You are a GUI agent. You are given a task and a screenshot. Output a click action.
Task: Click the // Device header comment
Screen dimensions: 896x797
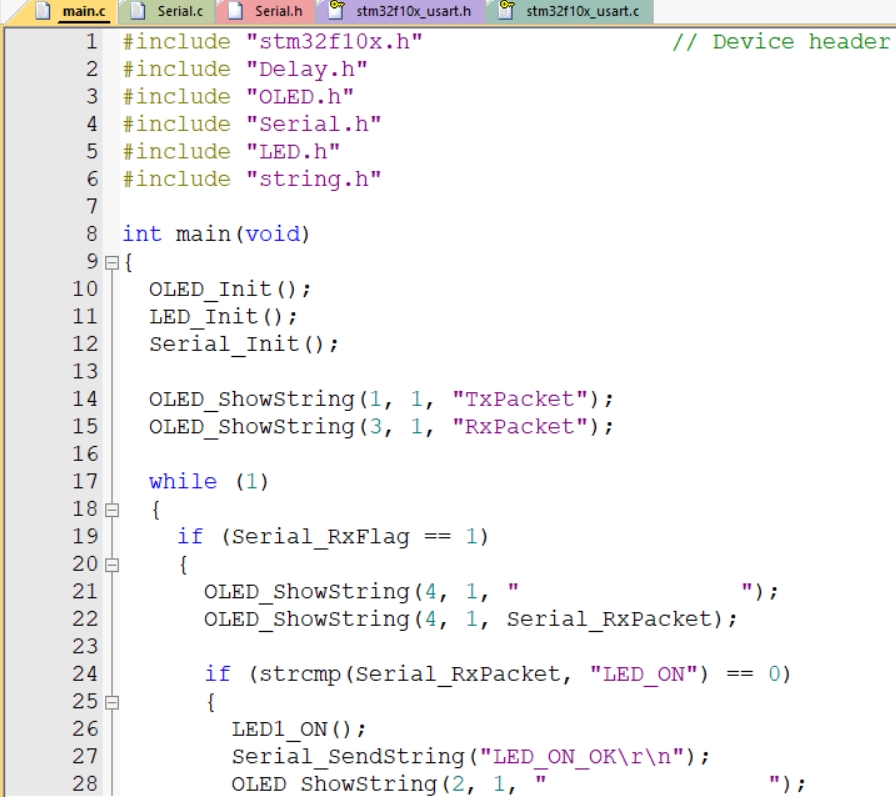782,42
